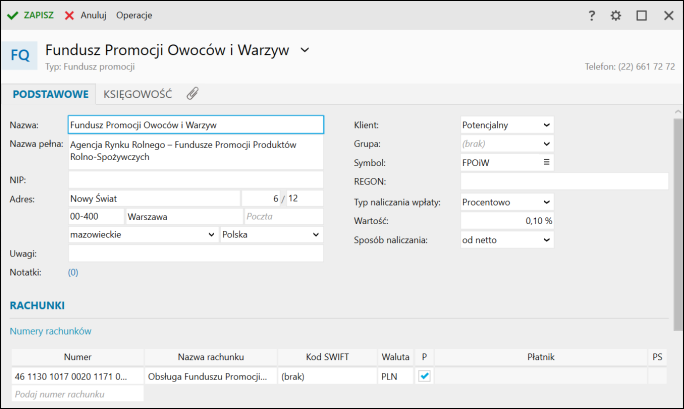Open the Polska country dropdown
684x409 pixels.
[271, 235]
